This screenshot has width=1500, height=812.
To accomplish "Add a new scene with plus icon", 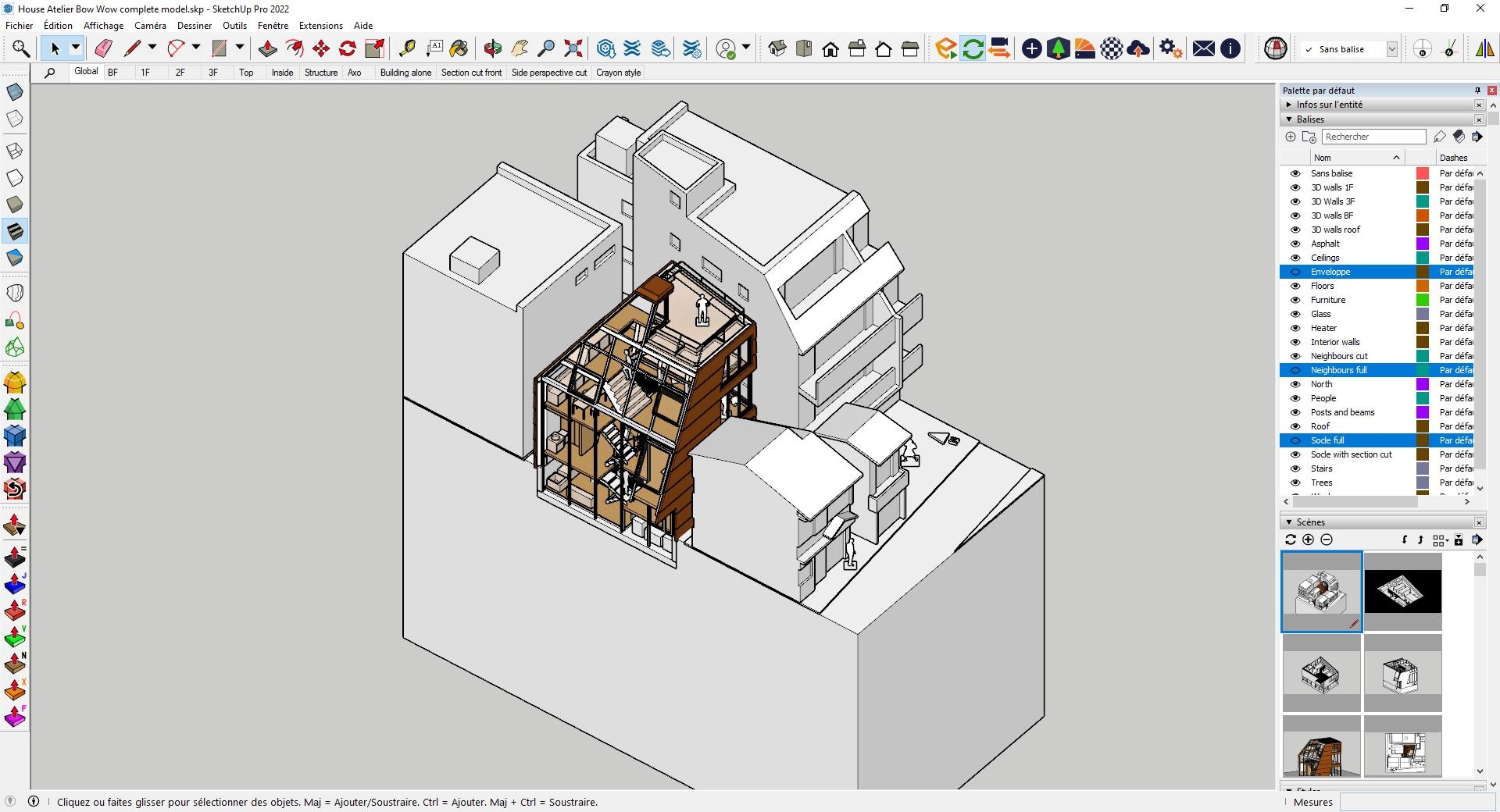I will 1309,540.
